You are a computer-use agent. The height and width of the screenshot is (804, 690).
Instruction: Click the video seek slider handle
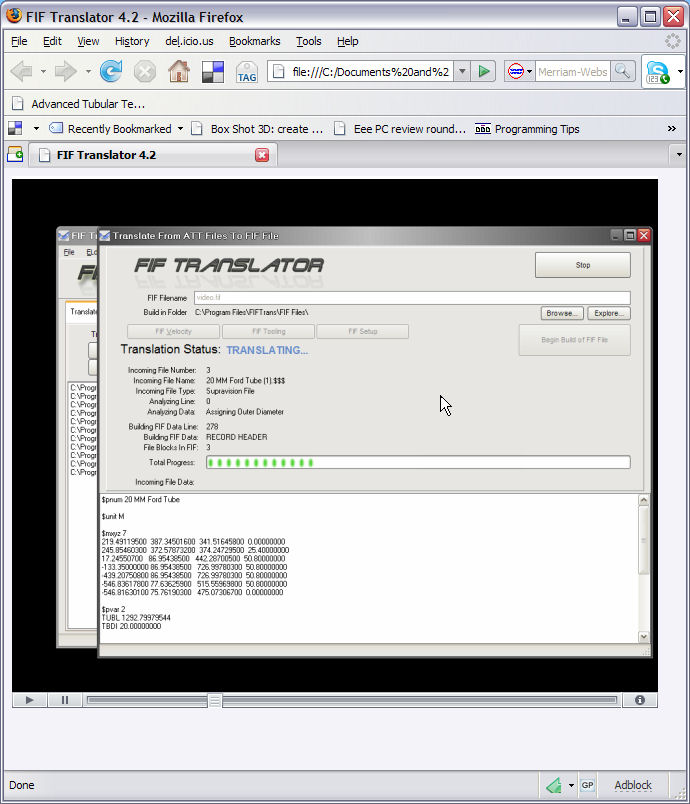click(214, 700)
